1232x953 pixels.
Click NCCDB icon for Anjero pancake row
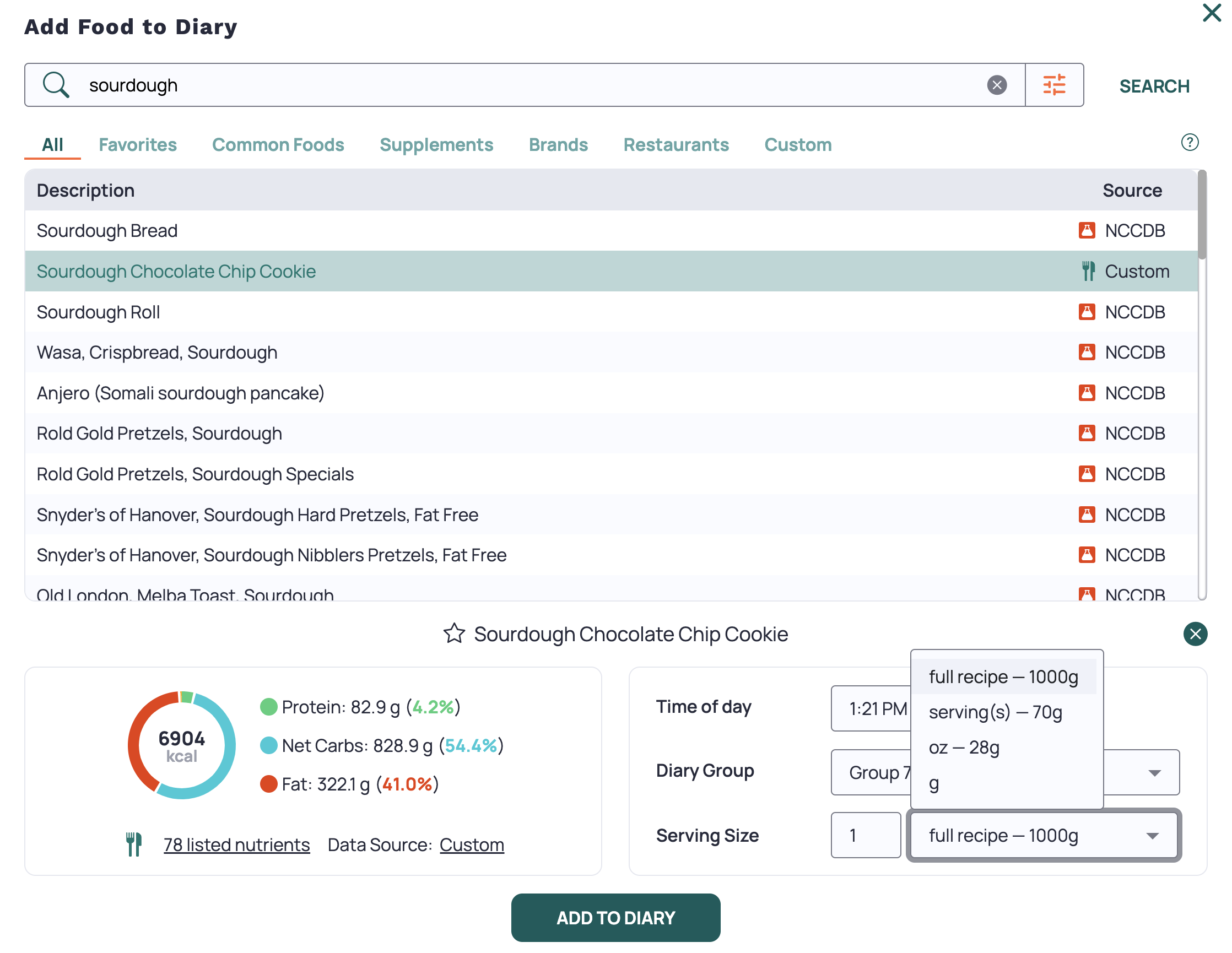coord(1087,393)
